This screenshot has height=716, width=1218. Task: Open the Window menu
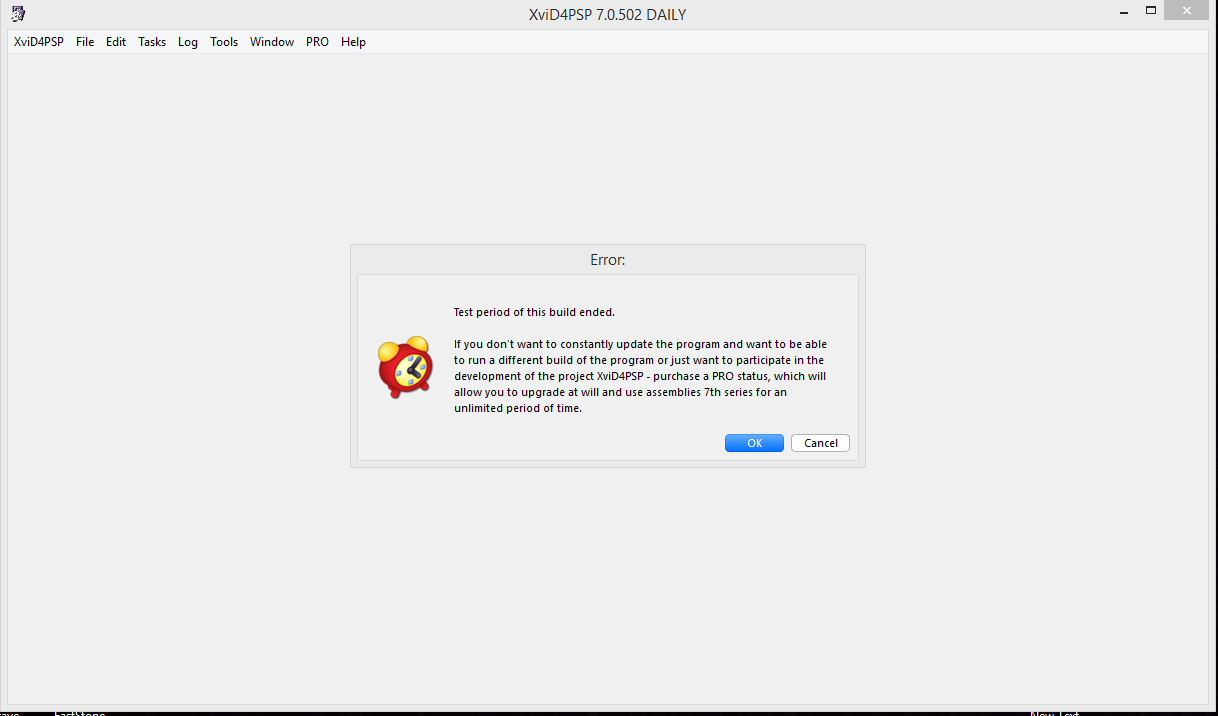pyautogui.click(x=272, y=42)
